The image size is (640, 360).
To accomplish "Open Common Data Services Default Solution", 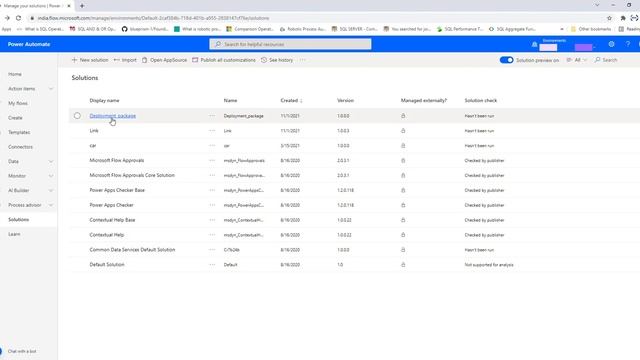I will pos(132,250).
